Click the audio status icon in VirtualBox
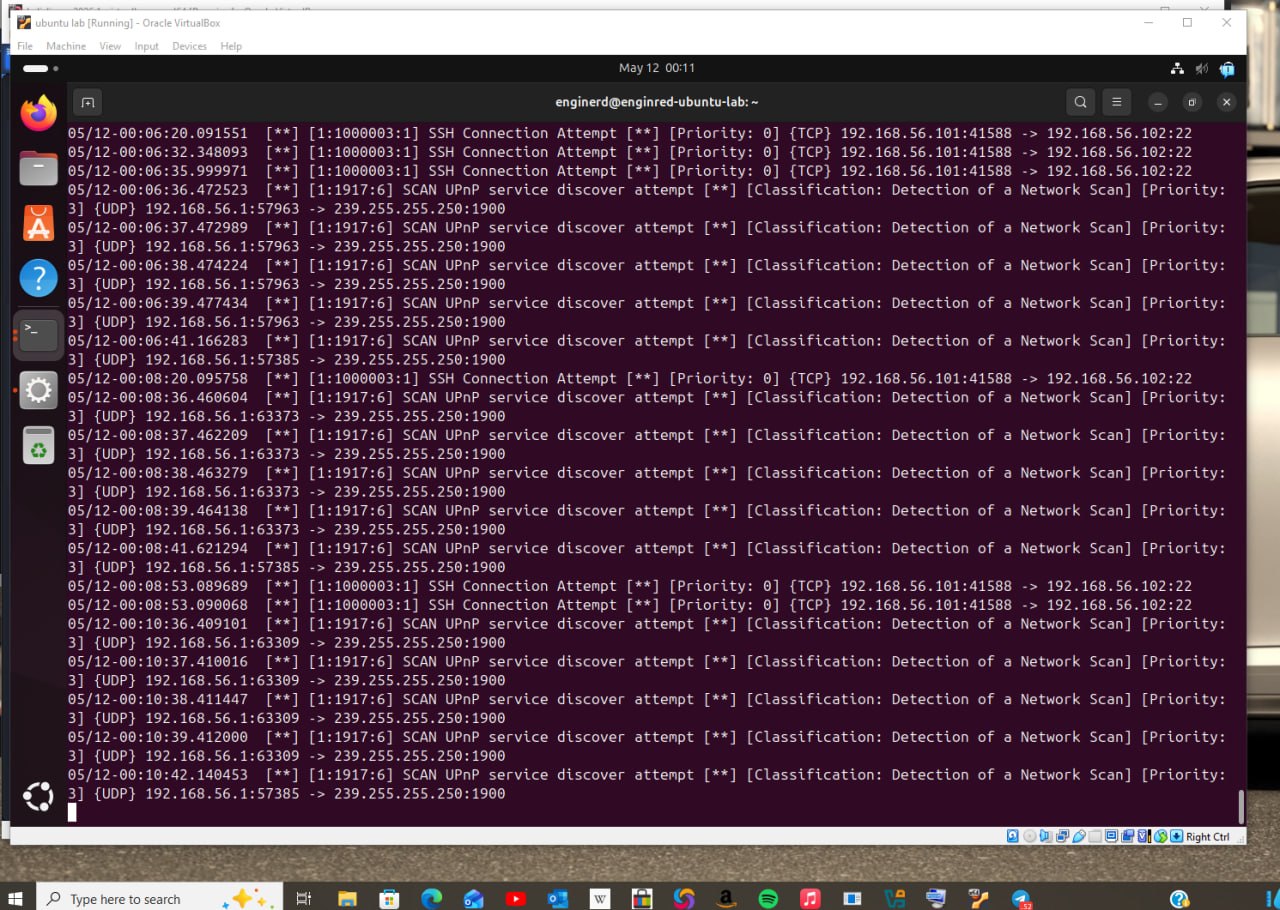The width and height of the screenshot is (1280, 910). (x=1046, y=836)
